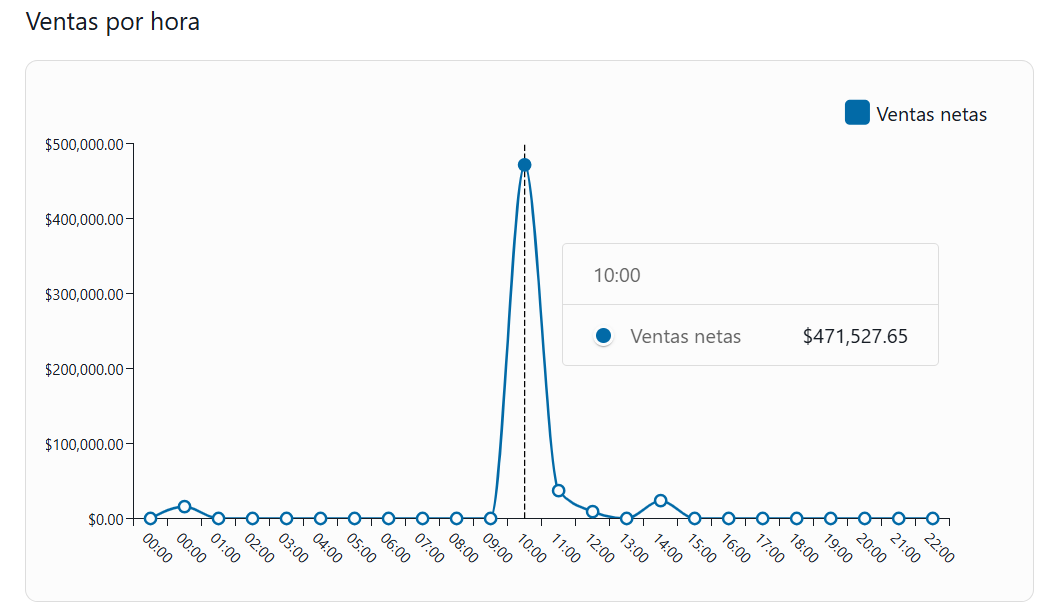The image size is (1048, 616).
Task: Click the 13:00 data point marker
Action: [627, 519]
